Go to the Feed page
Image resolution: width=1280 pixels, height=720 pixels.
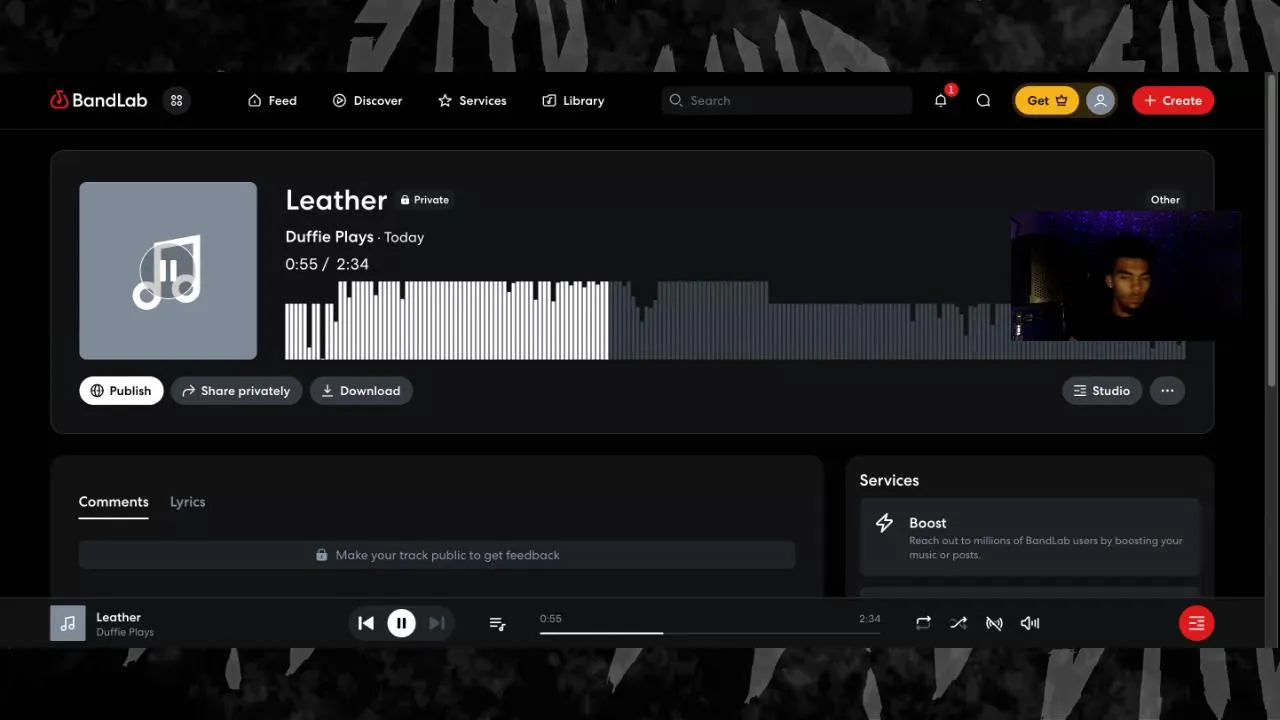point(272,100)
